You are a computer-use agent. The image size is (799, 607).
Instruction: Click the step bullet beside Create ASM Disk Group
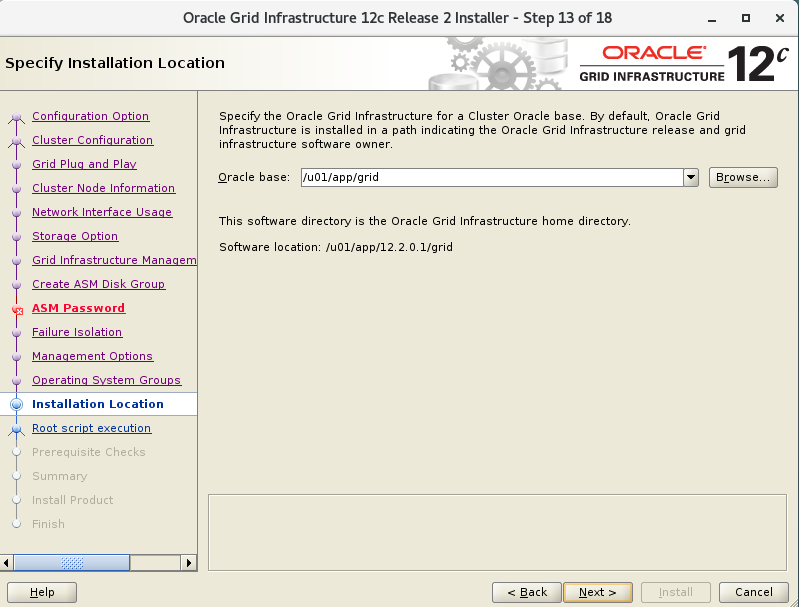click(16, 284)
